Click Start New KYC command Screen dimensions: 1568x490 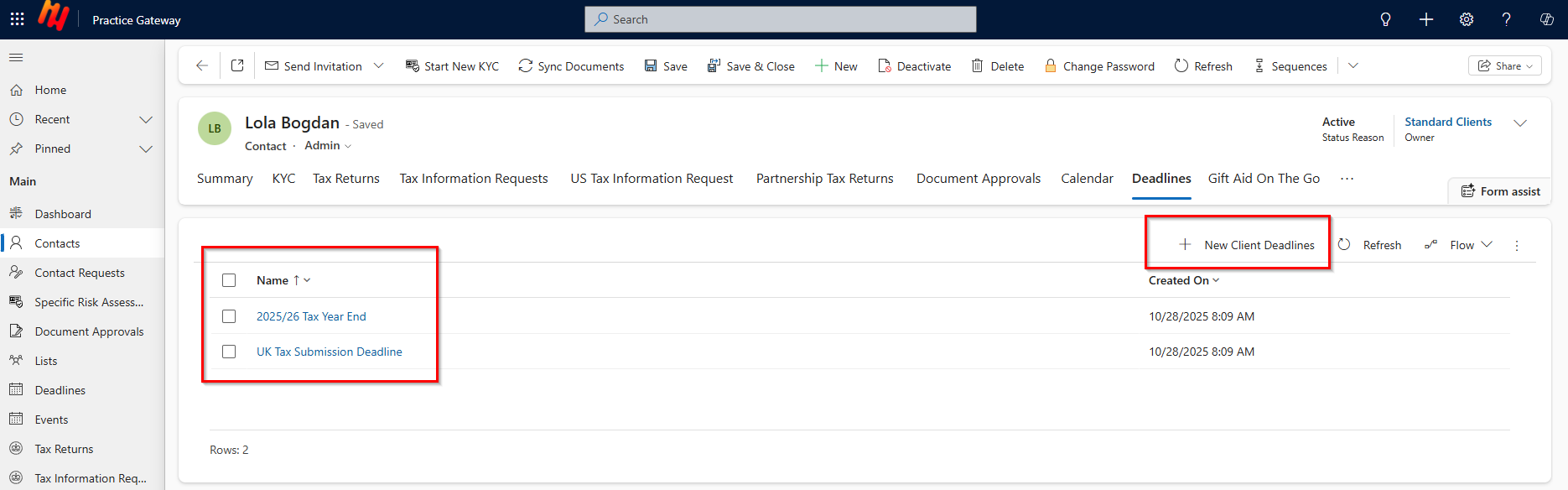click(452, 66)
